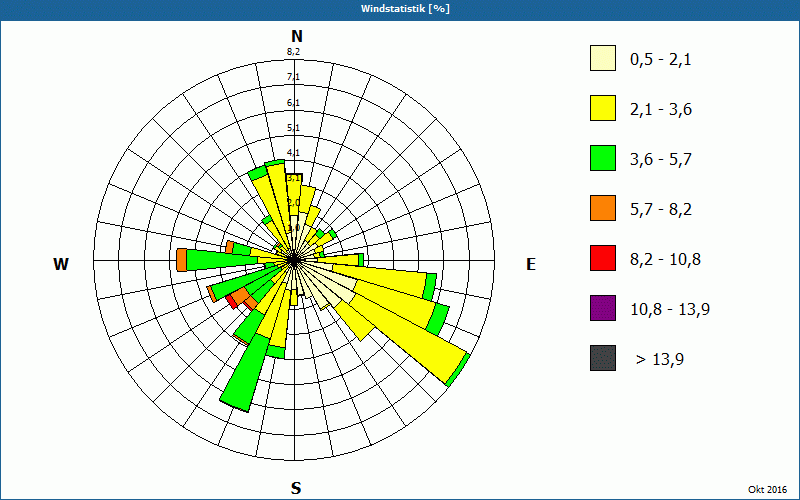Screen dimensions: 800x500
Task: Click the pale yellow 0,5 - 2,1 swatch
Action: [x=603, y=58]
